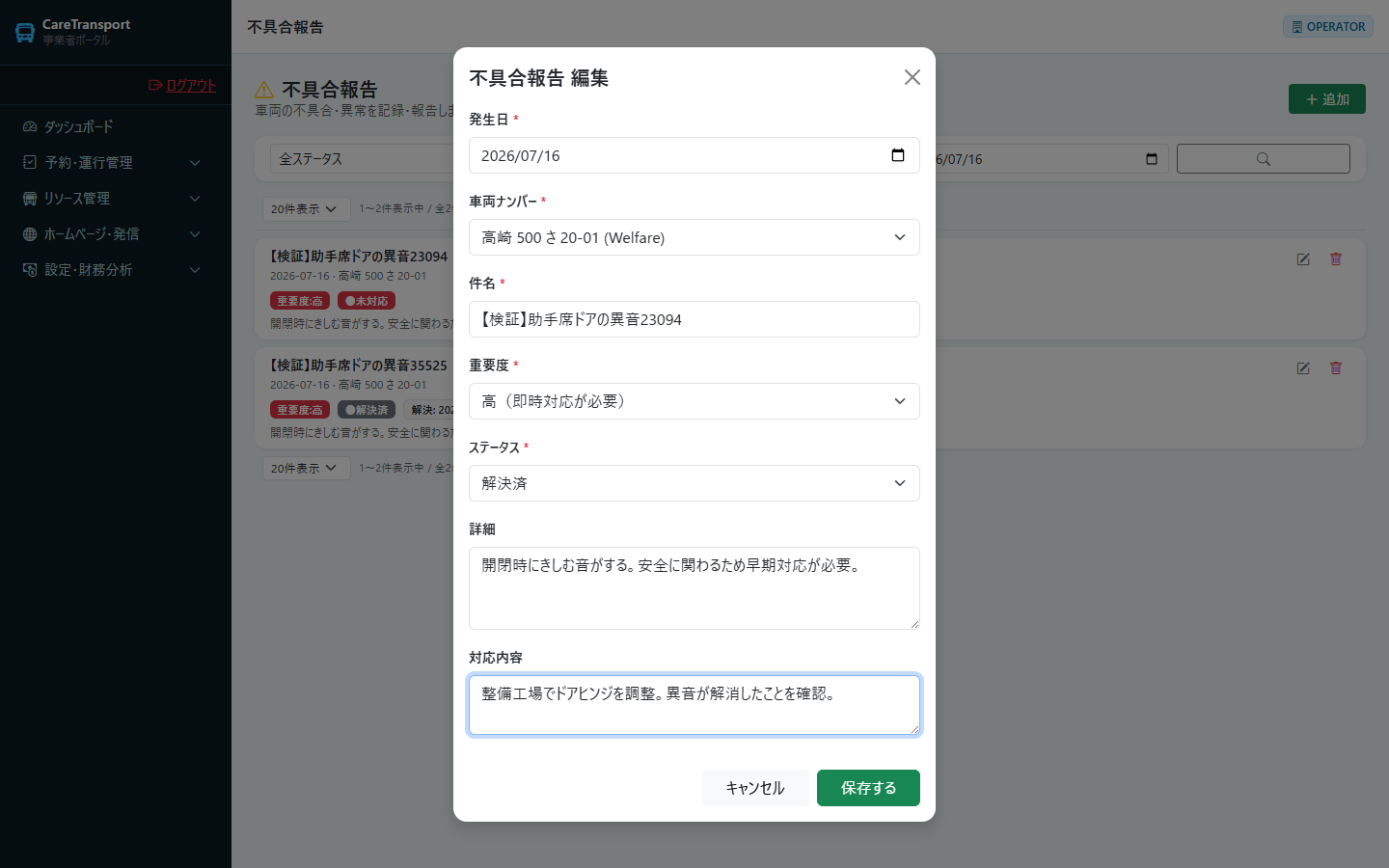Open the 重要度 dropdown

tap(694, 401)
